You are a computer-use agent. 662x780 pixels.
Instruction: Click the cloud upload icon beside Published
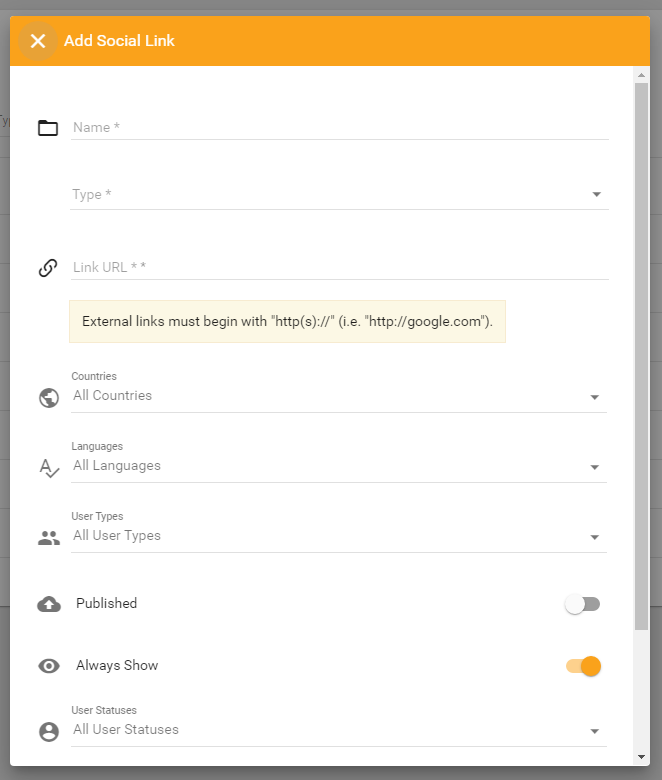tap(48, 604)
